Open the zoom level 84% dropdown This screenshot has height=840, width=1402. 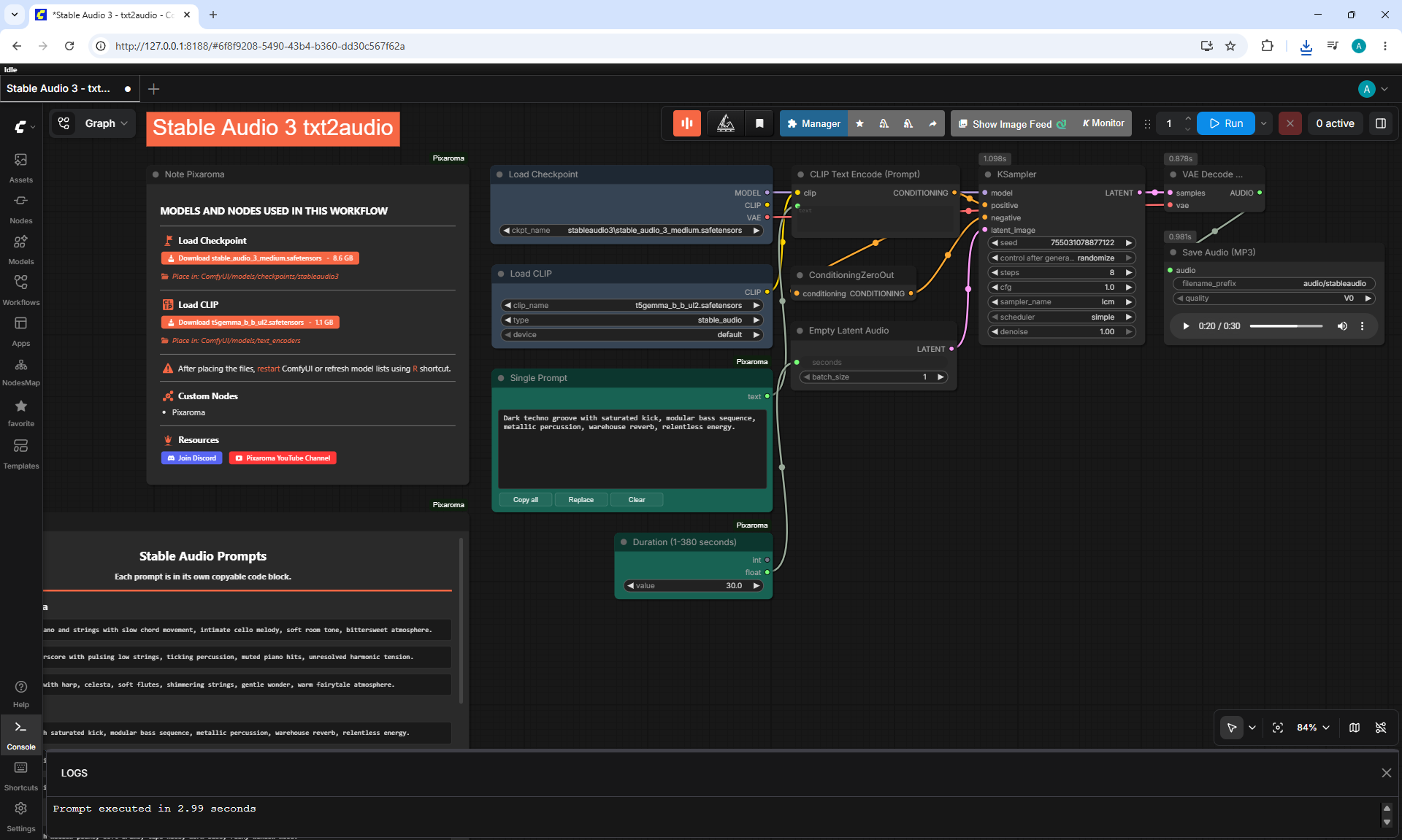pyautogui.click(x=1314, y=728)
